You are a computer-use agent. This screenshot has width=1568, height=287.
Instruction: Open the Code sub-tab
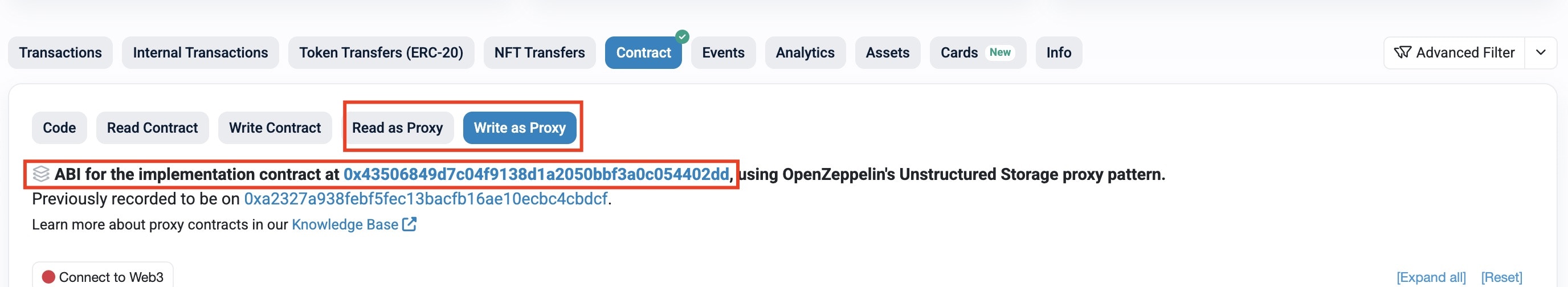coord(59,128)
